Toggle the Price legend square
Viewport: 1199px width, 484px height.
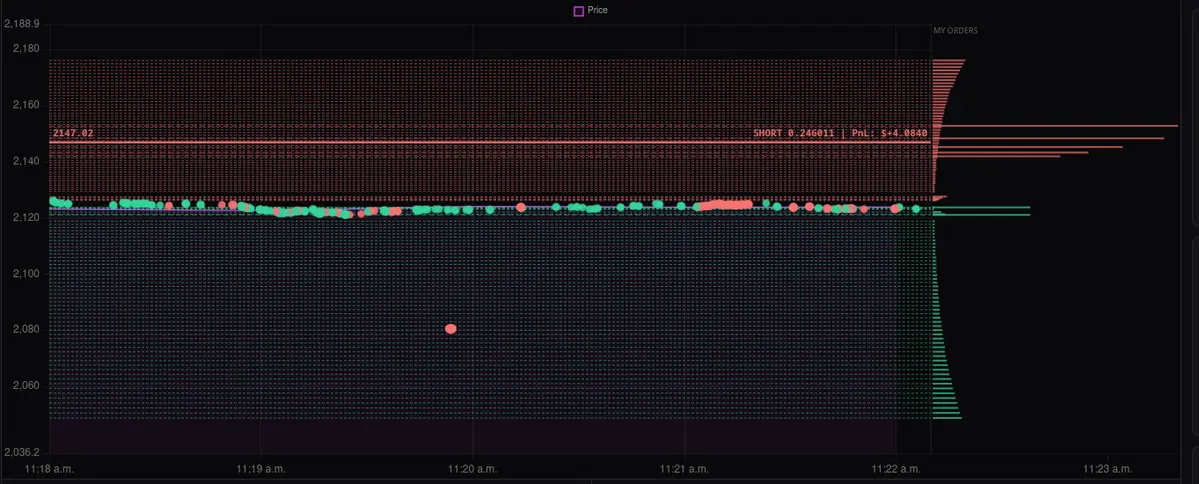579,11
